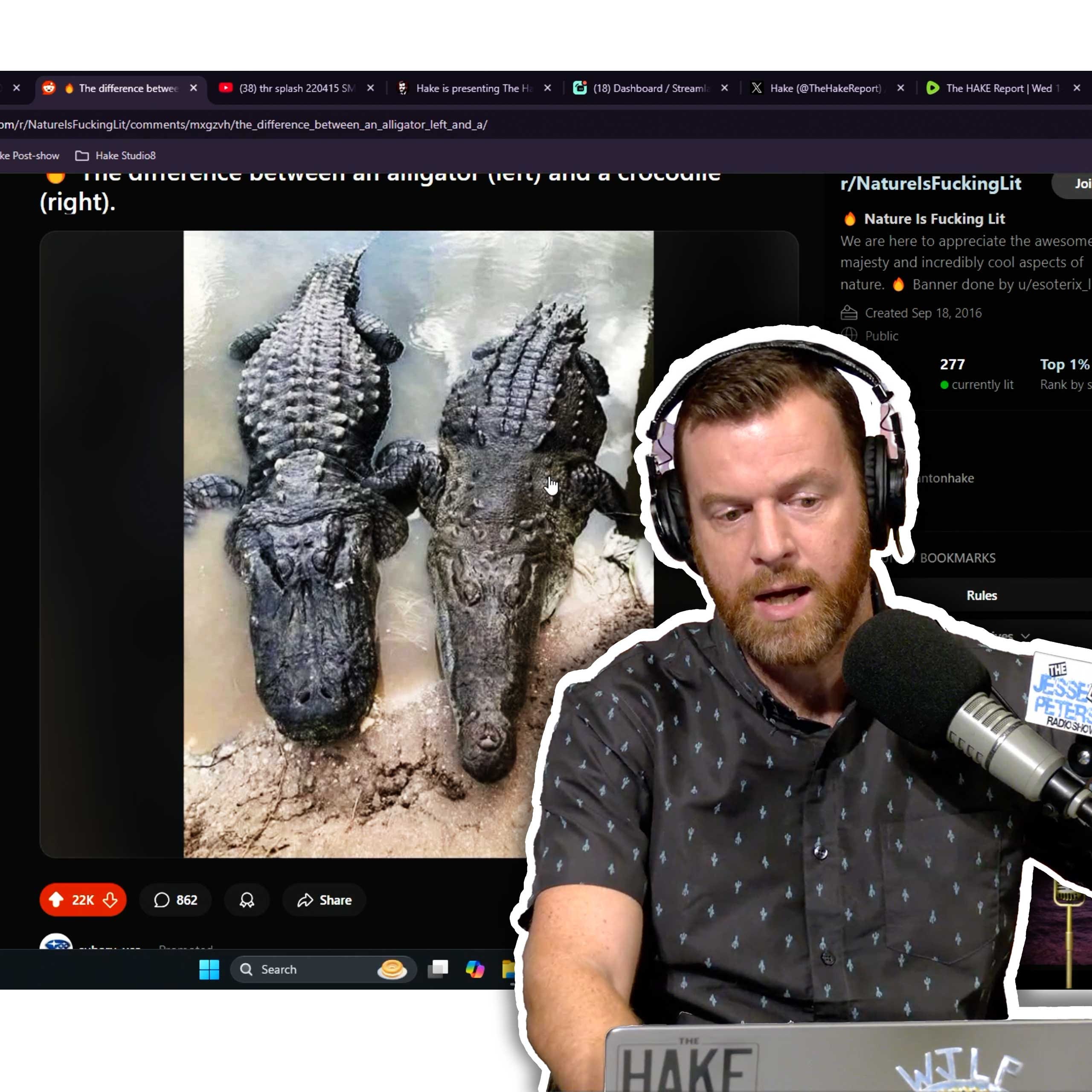The height and width of the screenshot is (1092, 1092).
Task: Click the award icon button
Action: tap(247, 899)
